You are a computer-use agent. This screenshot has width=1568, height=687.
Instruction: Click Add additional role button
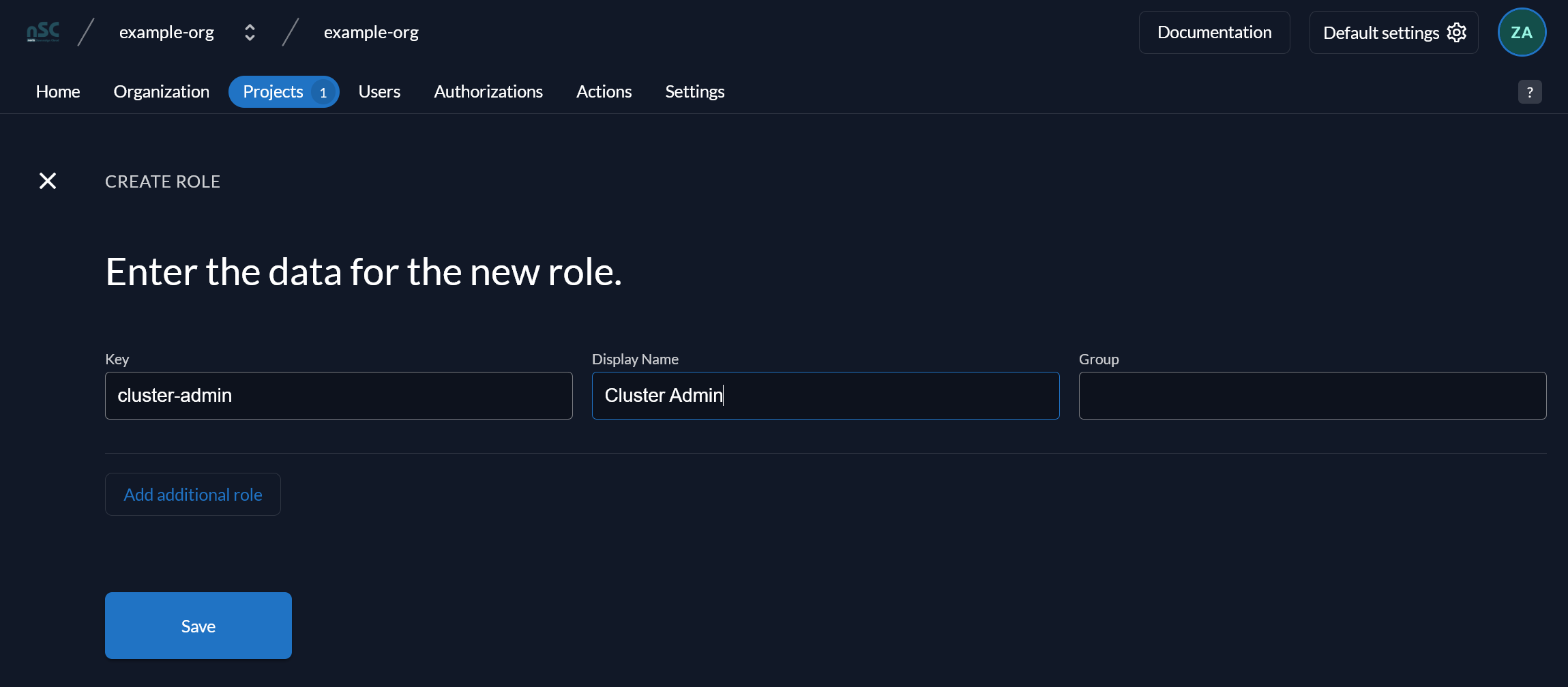(x=193, y=494)
